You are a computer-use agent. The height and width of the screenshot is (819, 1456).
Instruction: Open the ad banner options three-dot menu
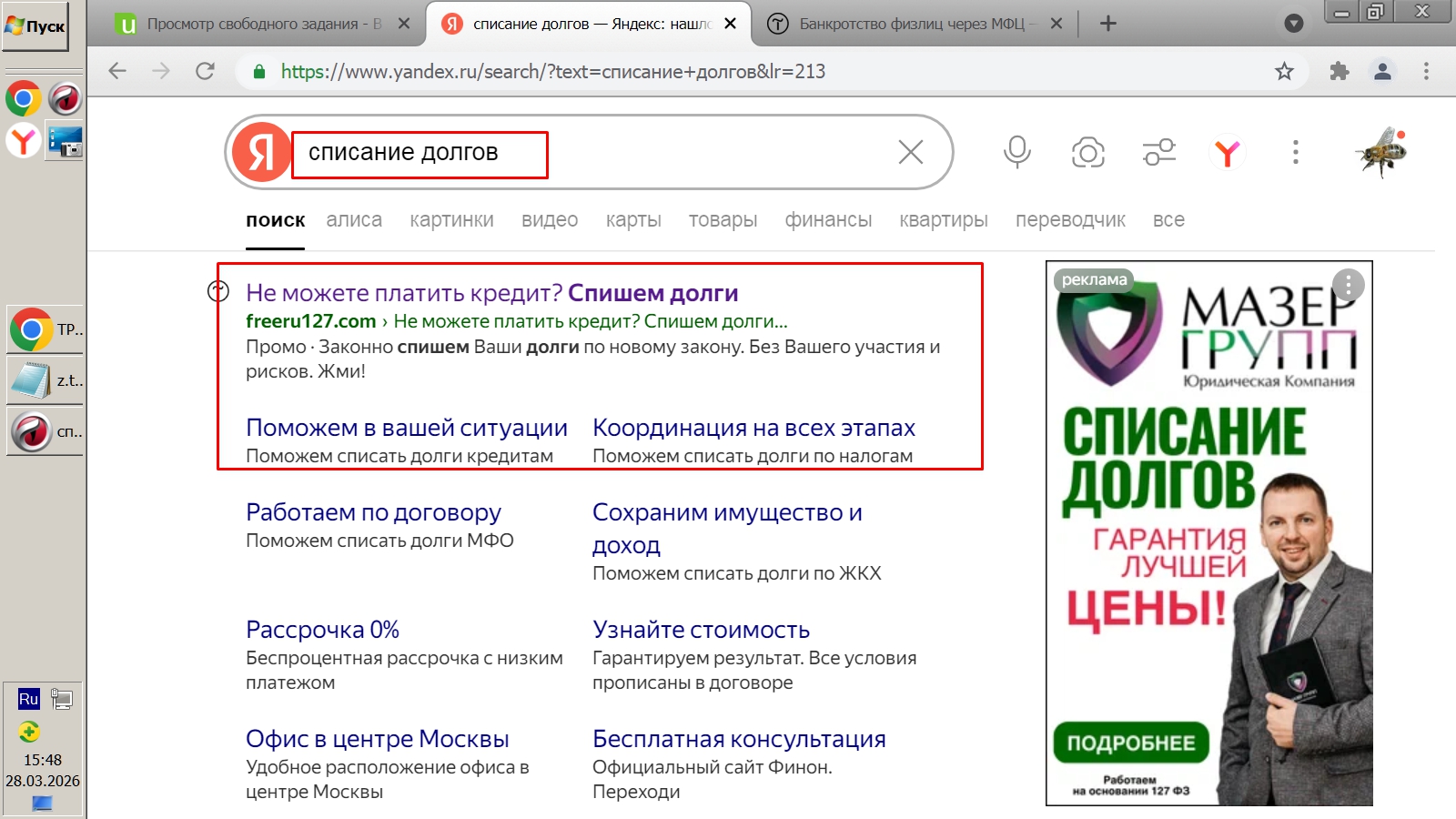[1348, 286]
